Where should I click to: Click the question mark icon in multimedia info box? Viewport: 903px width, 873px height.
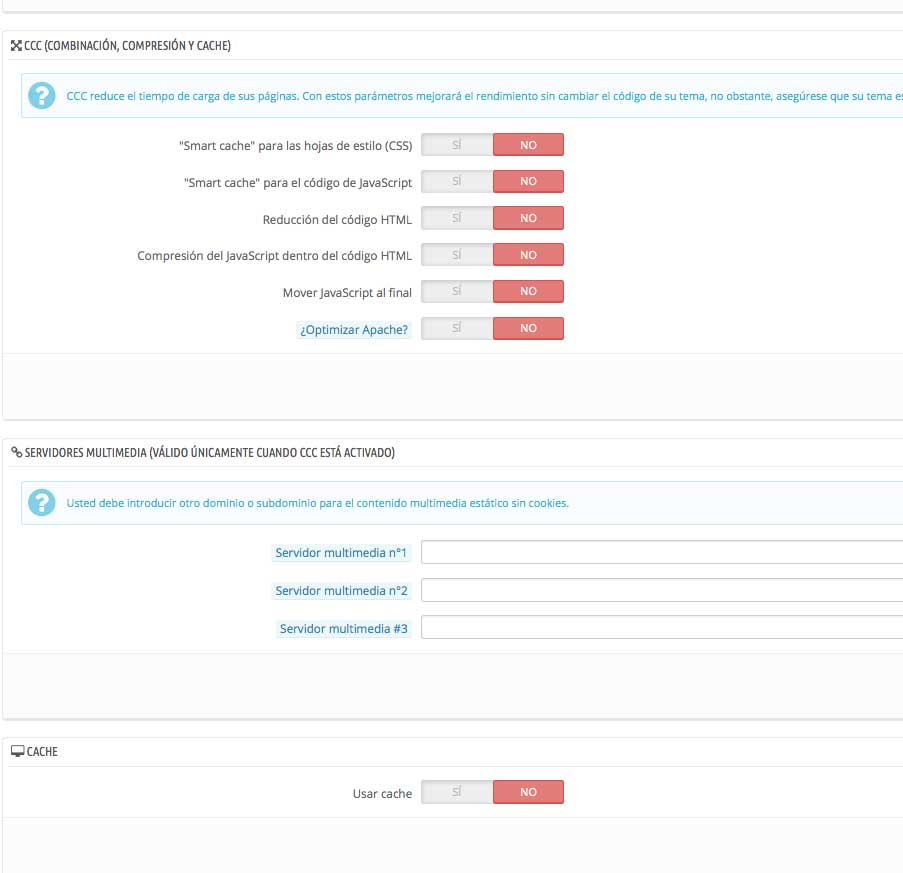42,503
